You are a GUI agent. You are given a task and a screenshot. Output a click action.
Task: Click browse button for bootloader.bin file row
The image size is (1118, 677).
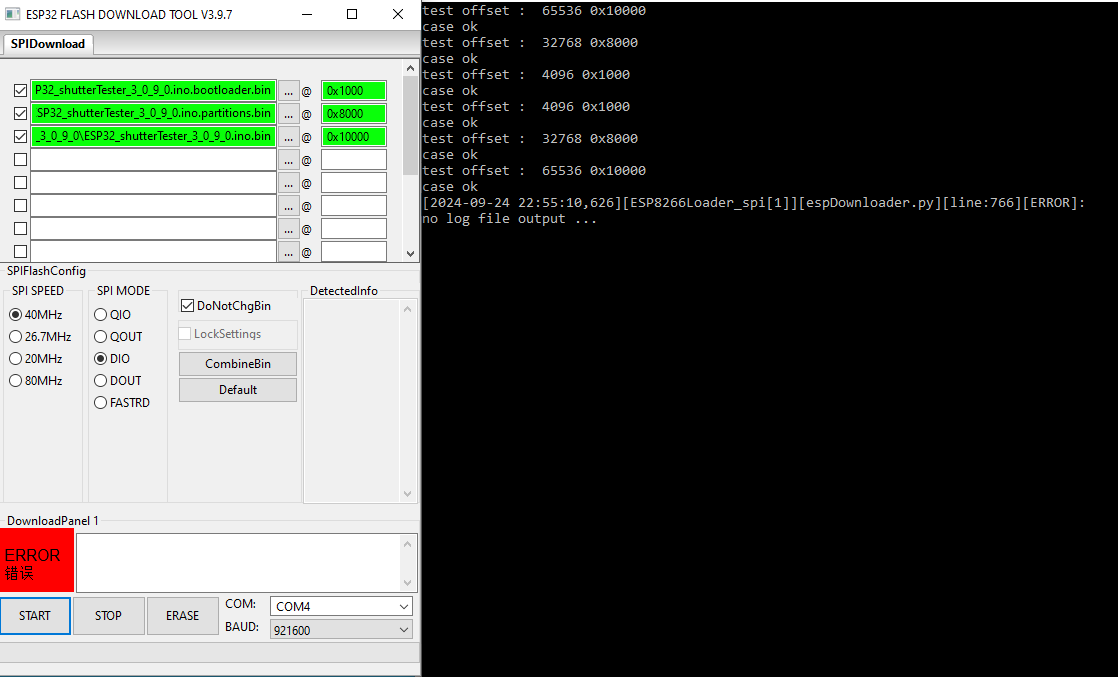point(288,91)
